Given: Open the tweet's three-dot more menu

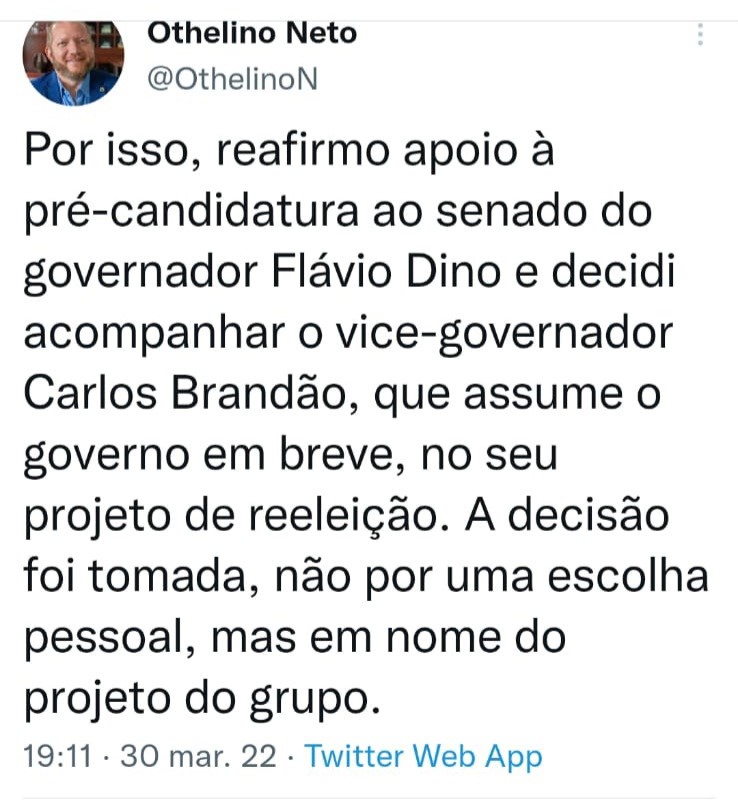Looking at the screenshot, I should [701, 36].
